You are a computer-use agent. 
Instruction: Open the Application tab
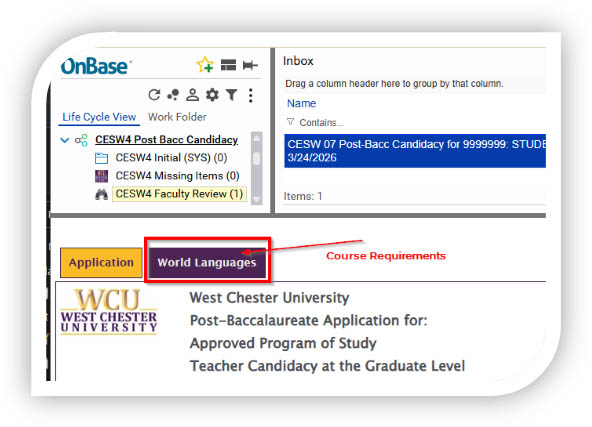(x=101, y=262)
